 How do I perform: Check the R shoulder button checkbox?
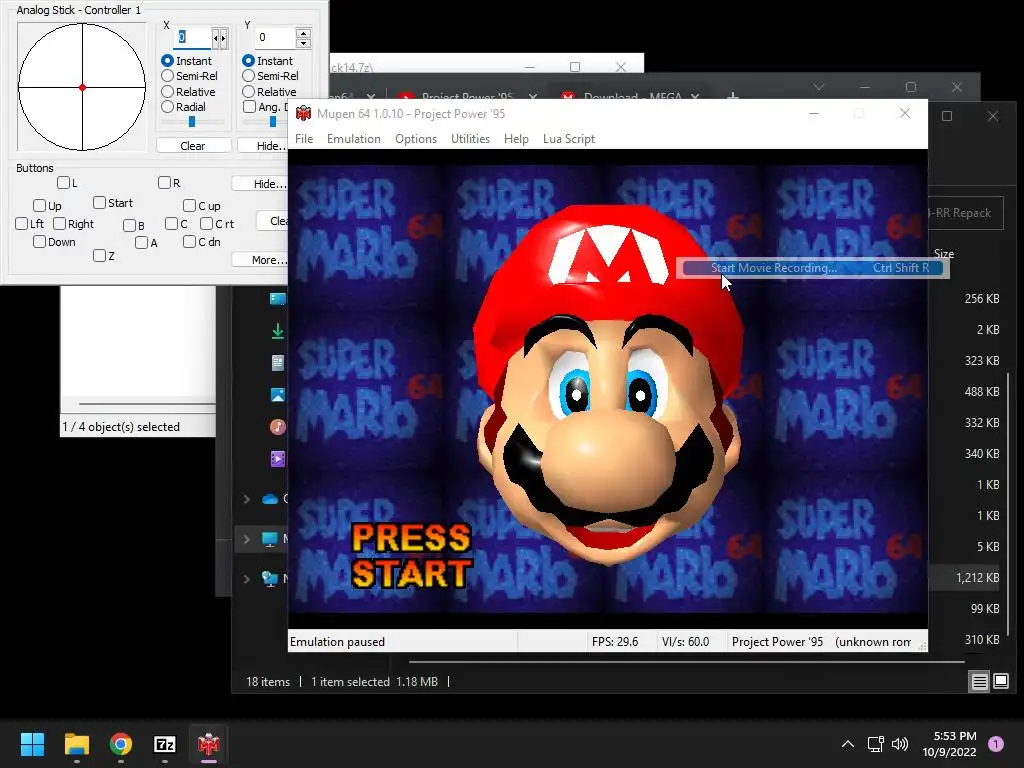click(x=164, y=182)
